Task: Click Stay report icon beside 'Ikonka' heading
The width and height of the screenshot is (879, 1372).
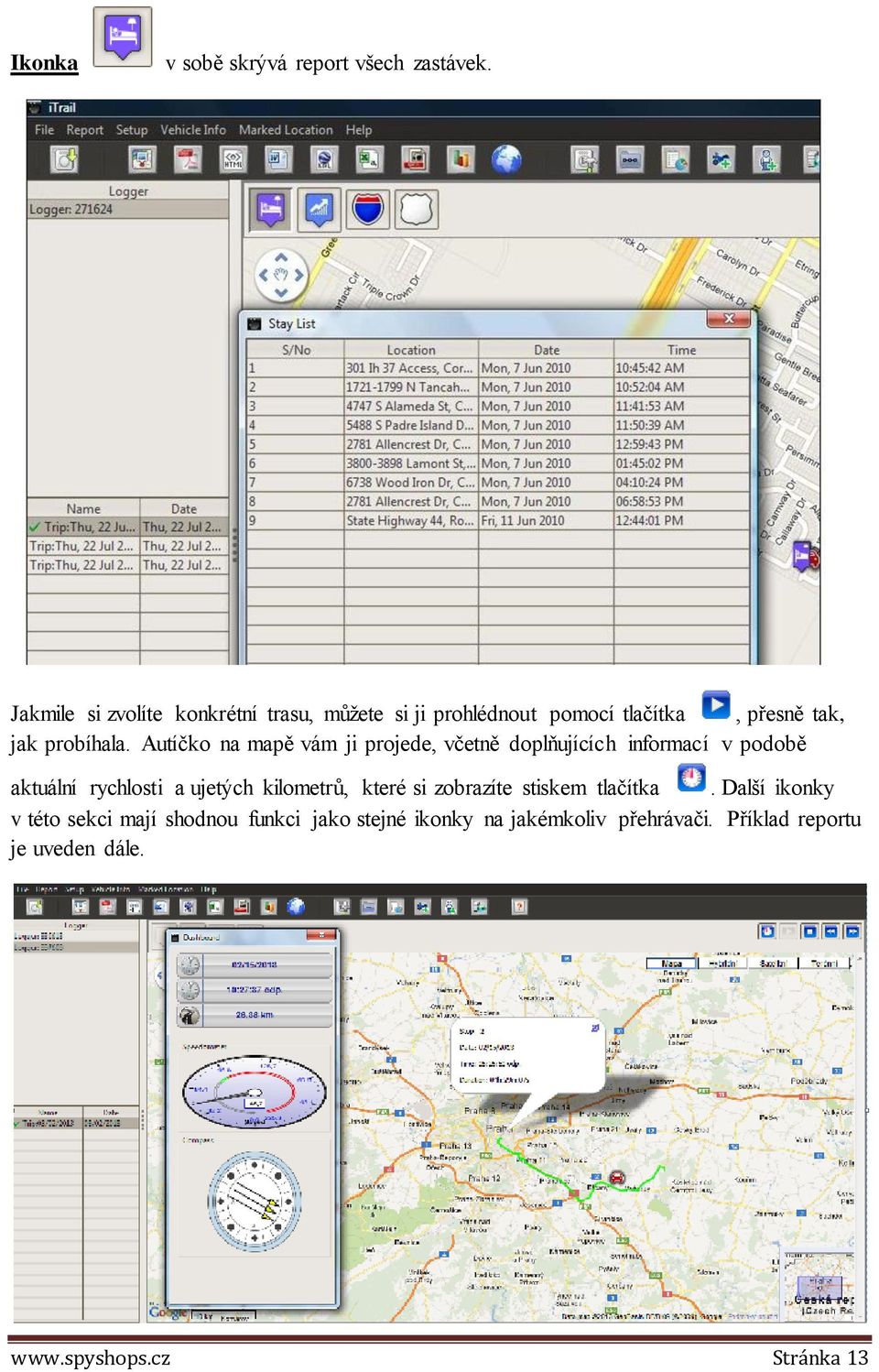Action: [x=123, y=37]
